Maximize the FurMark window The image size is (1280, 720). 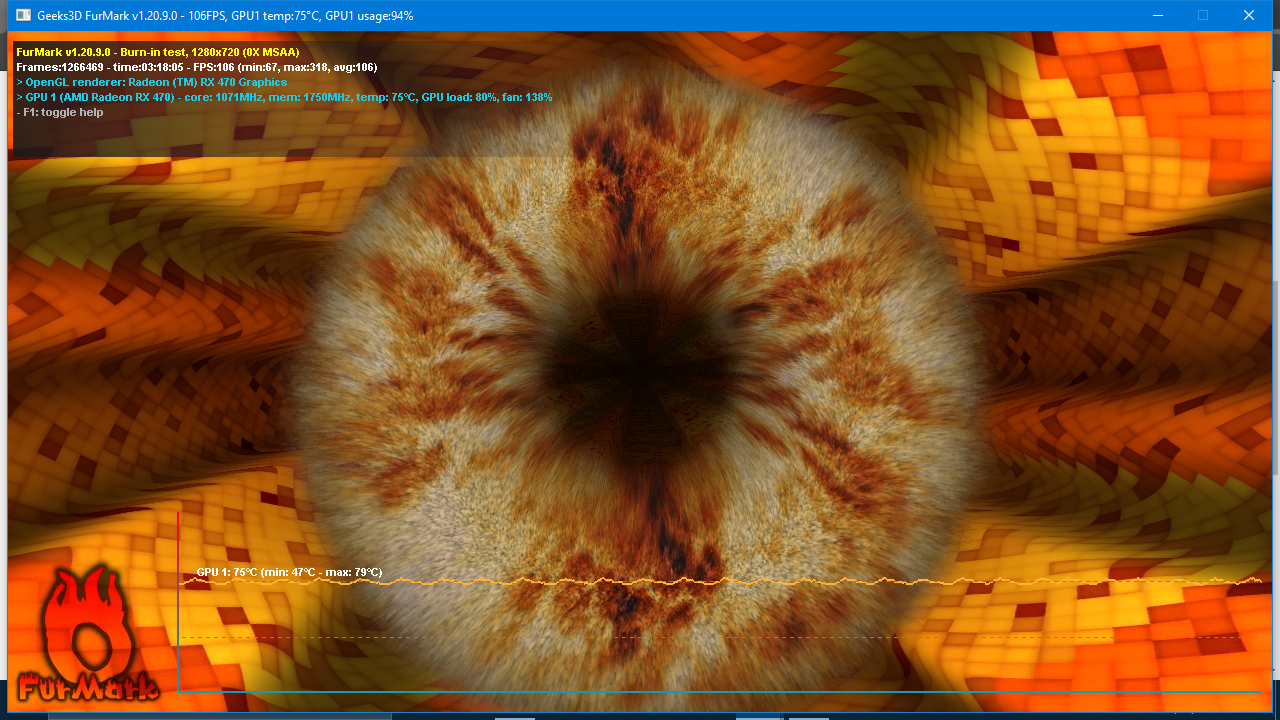click(1203, 16)
